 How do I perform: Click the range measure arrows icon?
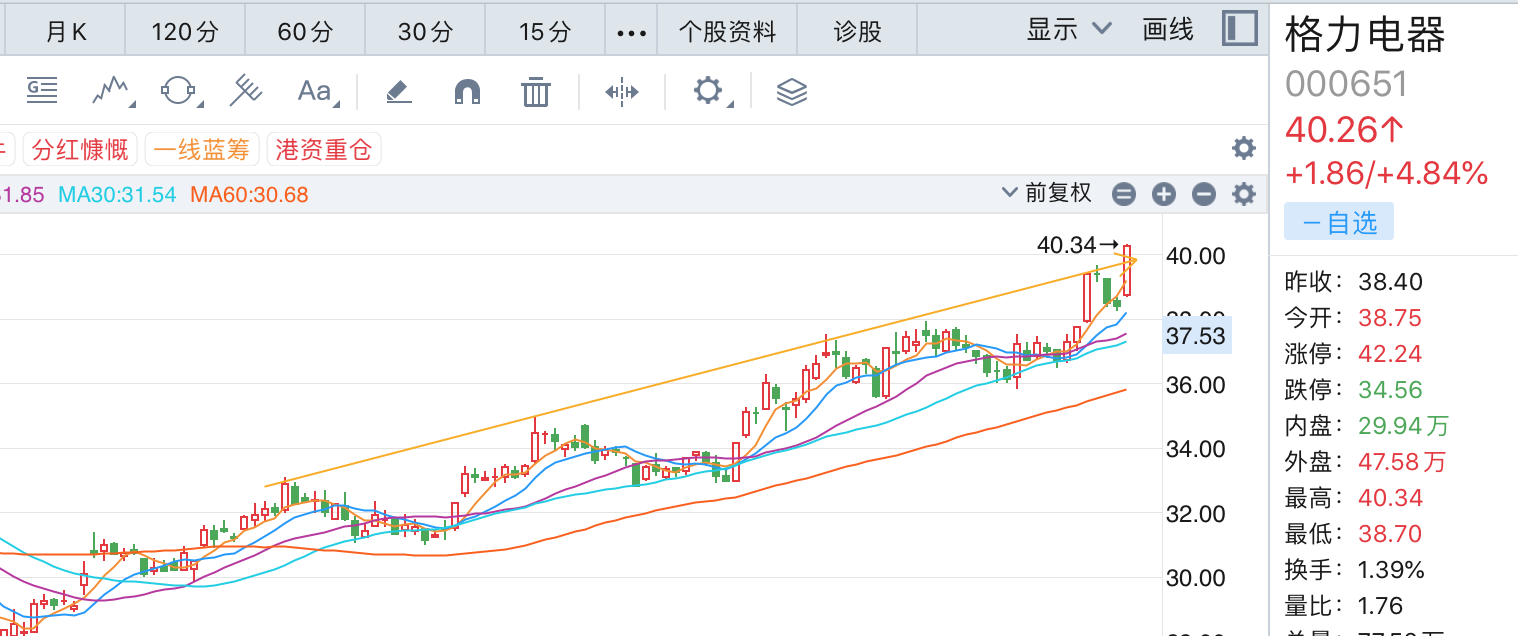[621, 92]
